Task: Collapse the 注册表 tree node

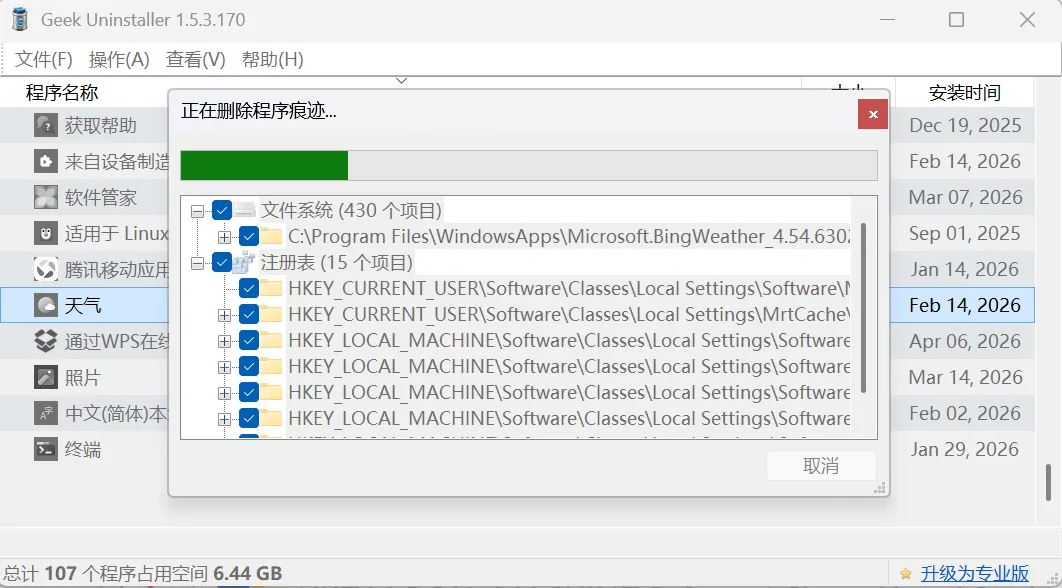Action: pos(197,263)
